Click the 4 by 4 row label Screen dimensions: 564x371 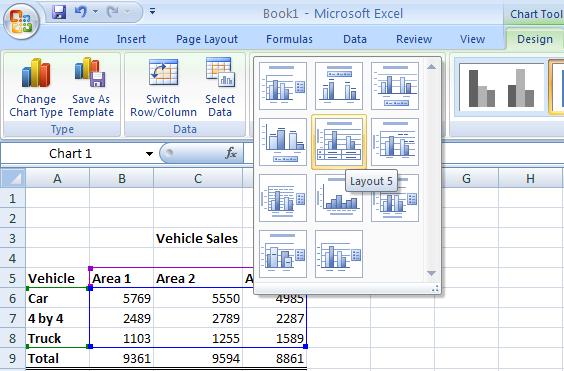click(57, 318)
